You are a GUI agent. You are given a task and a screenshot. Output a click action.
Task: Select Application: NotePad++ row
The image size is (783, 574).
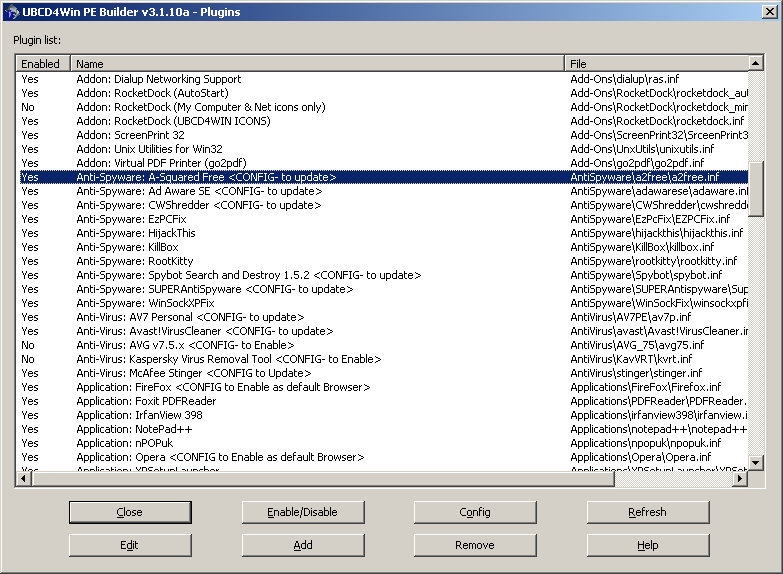tap(384, 429)
